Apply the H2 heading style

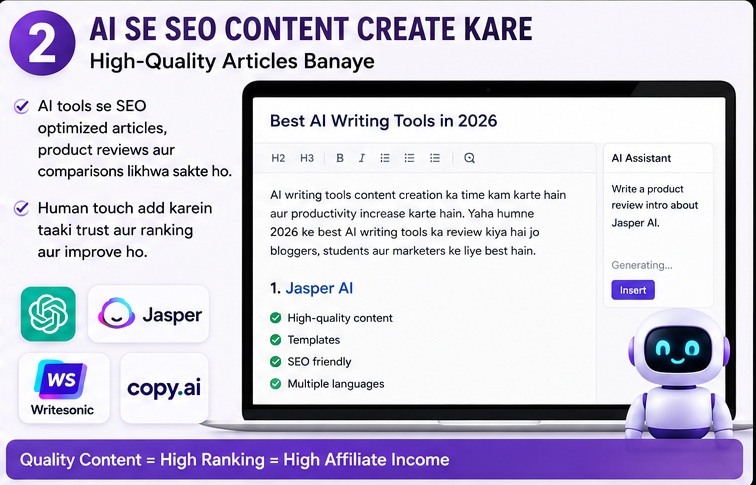coord(278,158)
